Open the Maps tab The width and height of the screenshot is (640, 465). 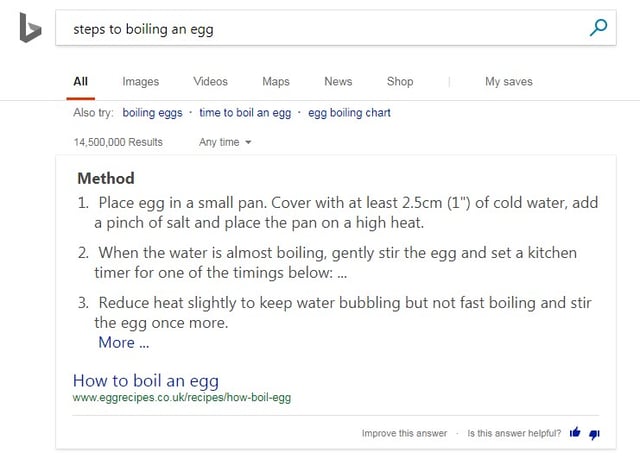pos(276,82)
